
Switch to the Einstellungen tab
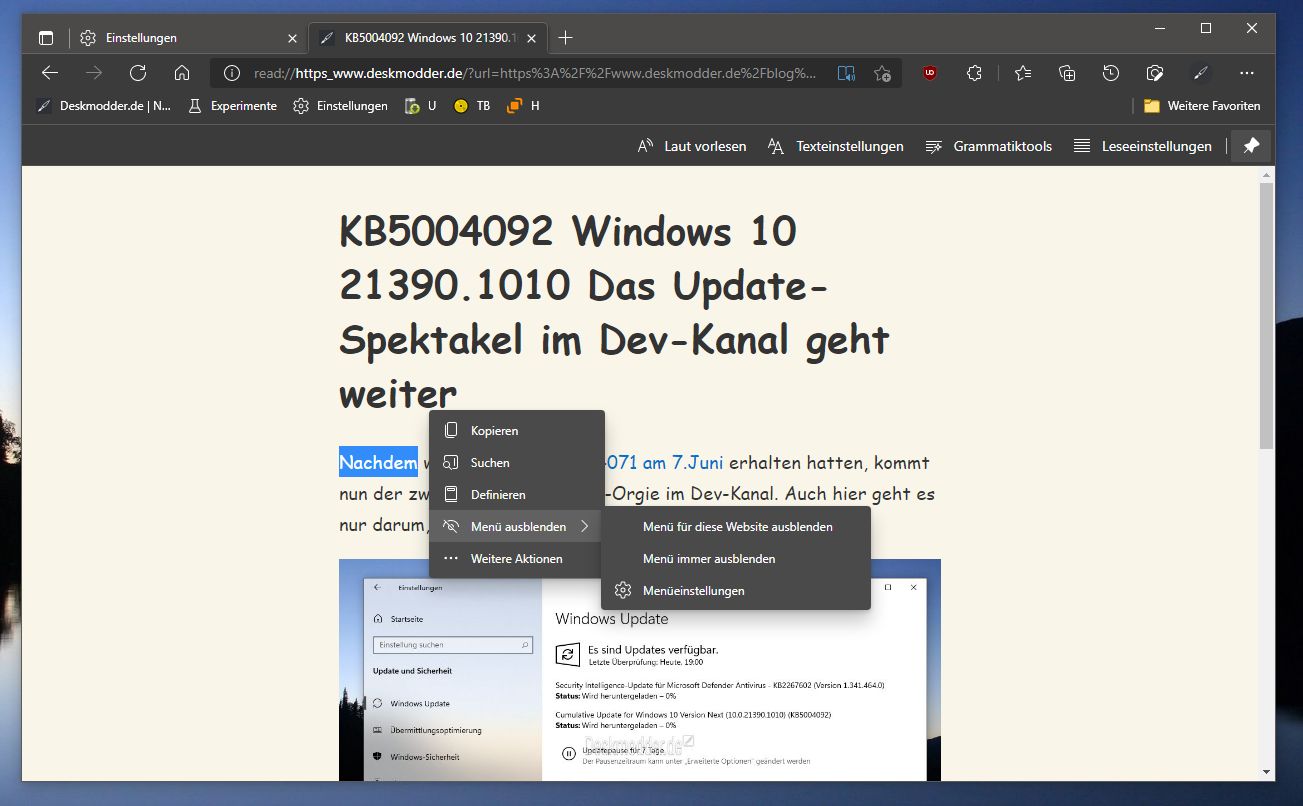click(x=189, y=38)
